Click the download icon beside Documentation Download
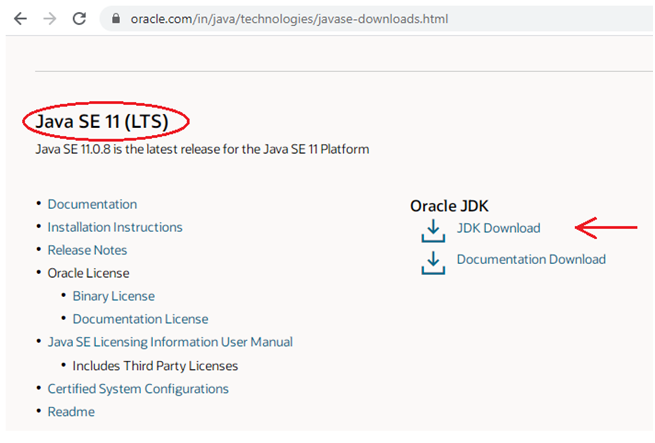The height and width of the screenshot is (443, 655). (x=433, y=262)
